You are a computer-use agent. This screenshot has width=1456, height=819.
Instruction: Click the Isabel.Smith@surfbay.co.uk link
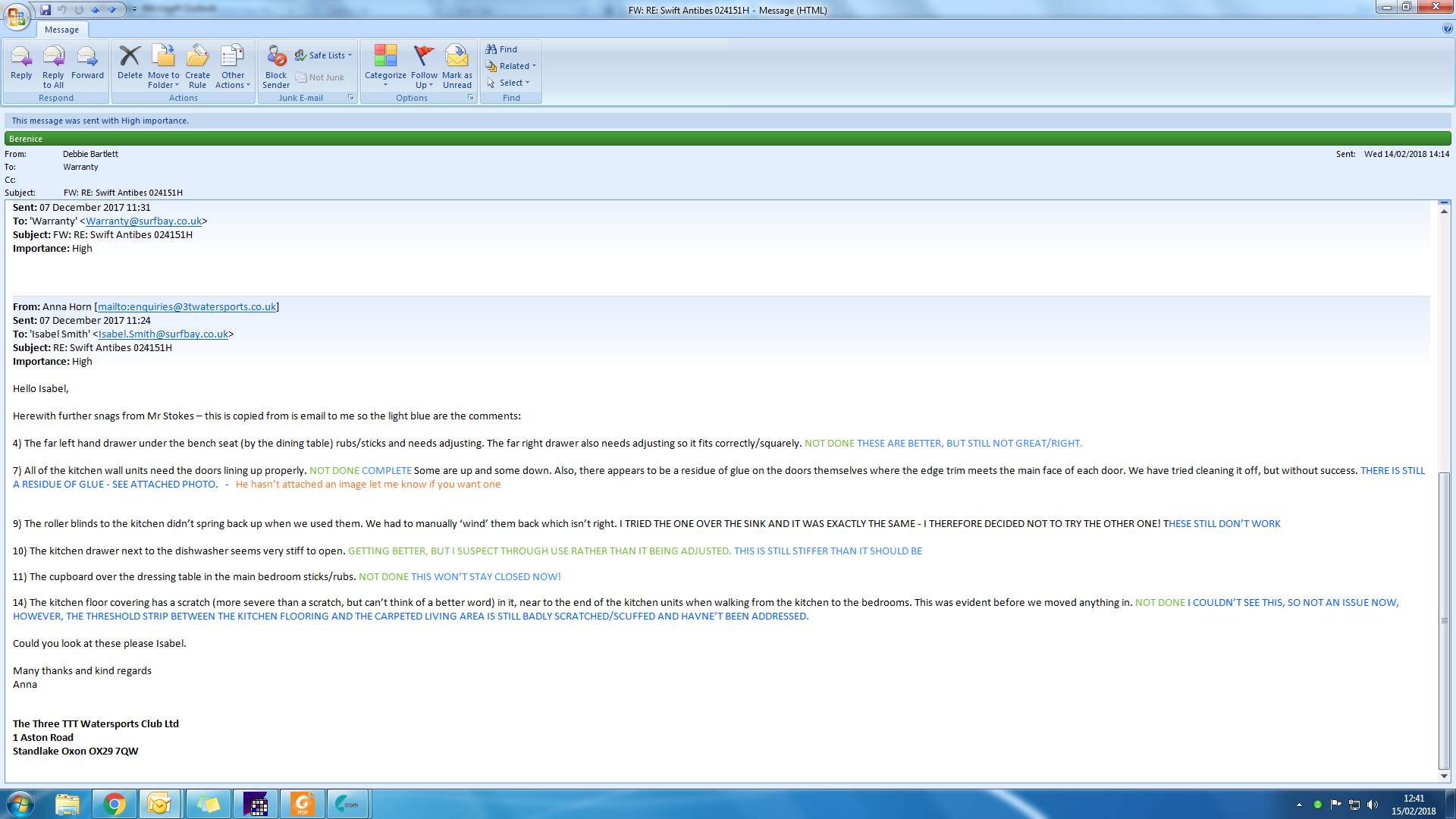pos(163,334)
